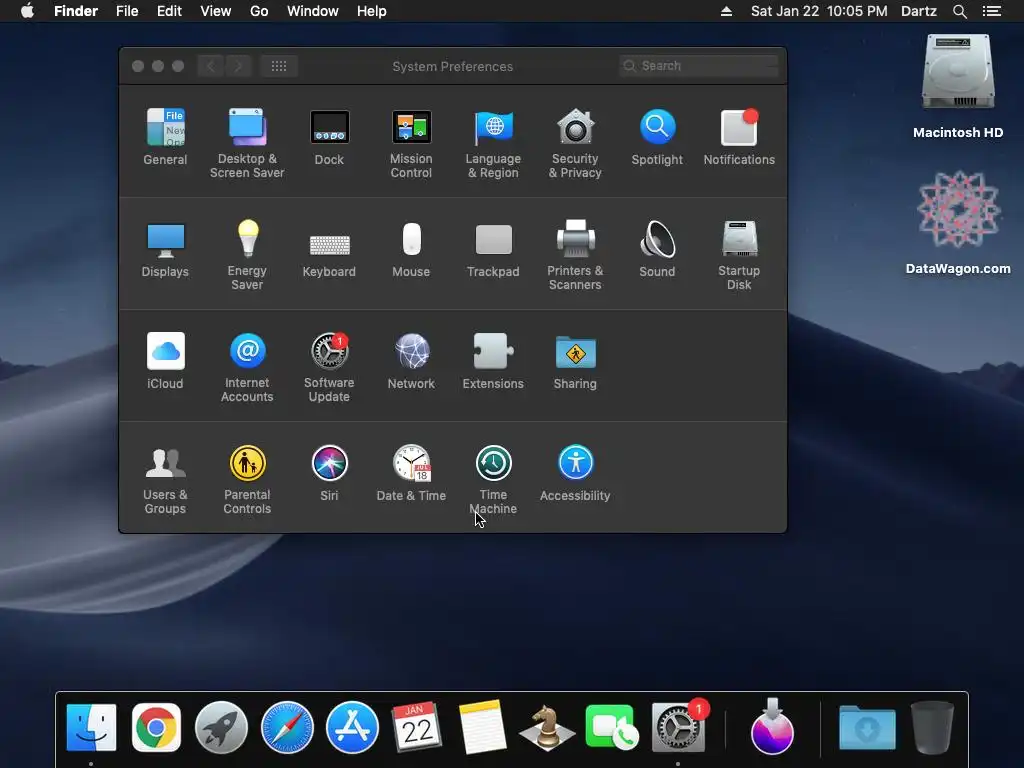
Task: Open the Displays preferences pane
Action: pos(165,249)
